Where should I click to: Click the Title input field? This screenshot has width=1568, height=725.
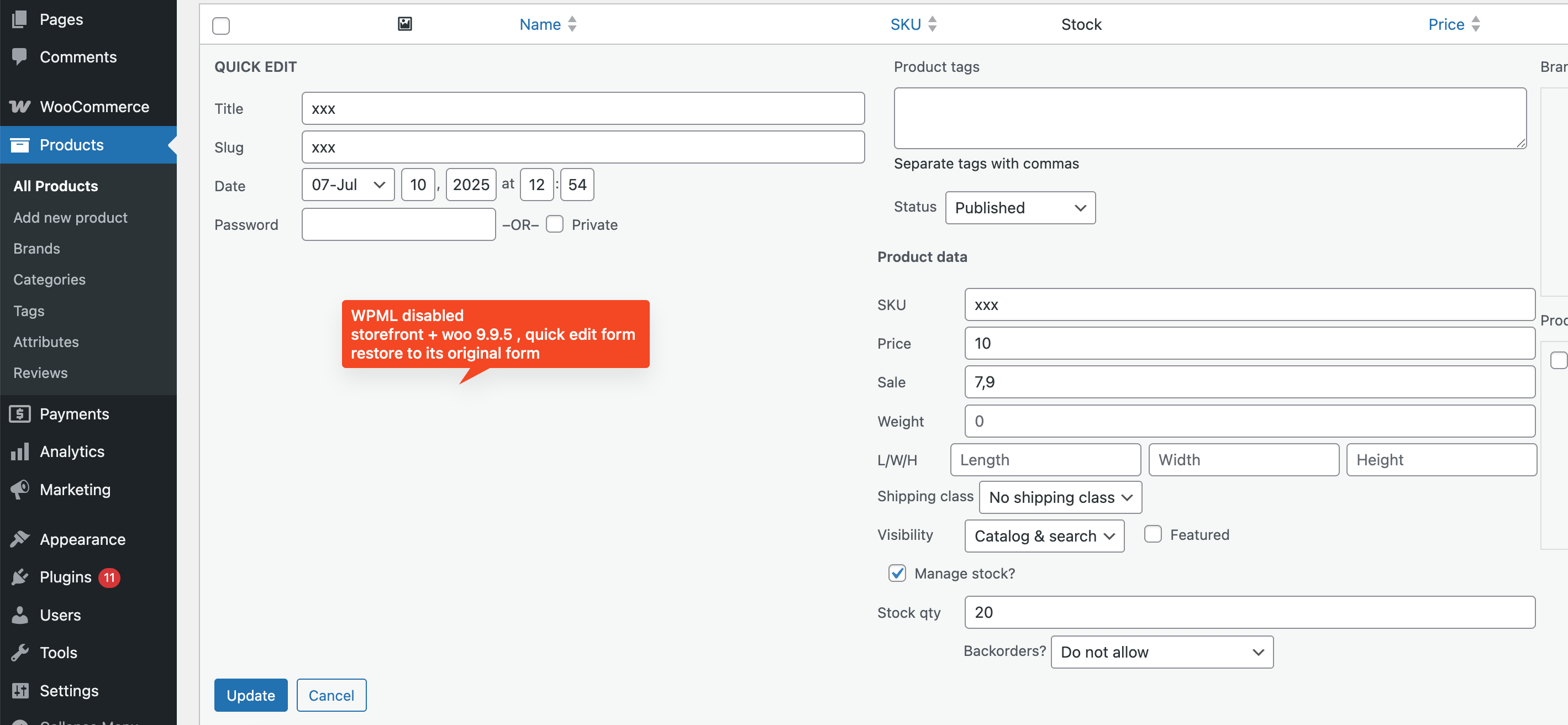(x=583, y=108)
